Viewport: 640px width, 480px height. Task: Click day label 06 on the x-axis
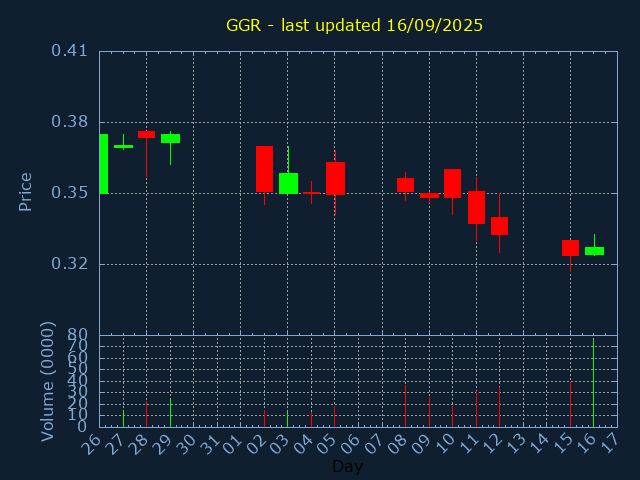click(x=350, y=444)
